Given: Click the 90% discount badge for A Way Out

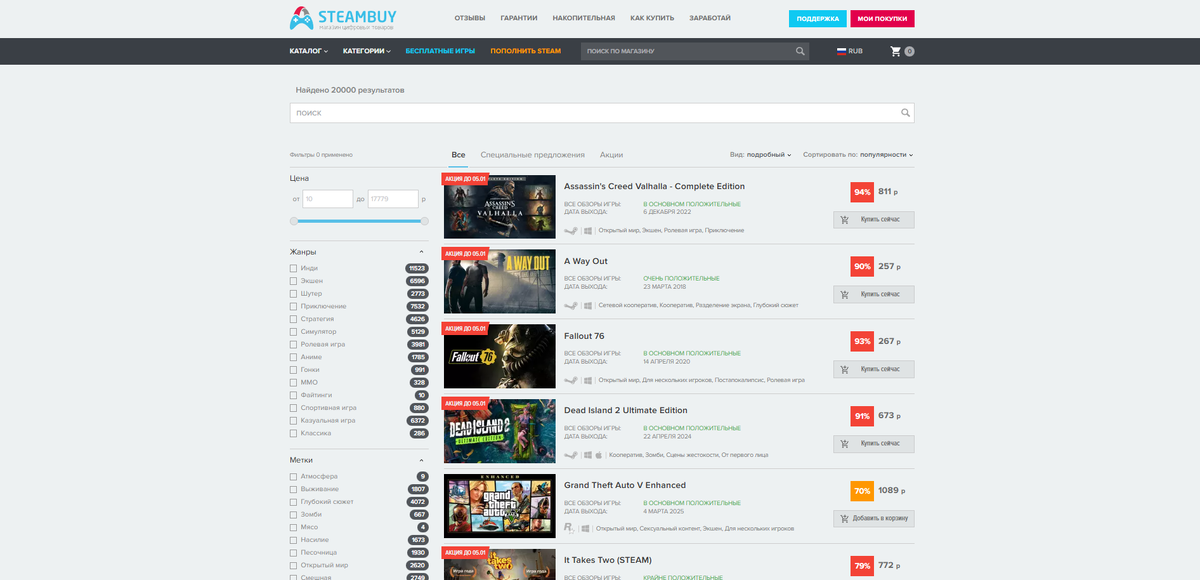Looking at the screenshot, I should pyautogui.click(x=862, y=267).
